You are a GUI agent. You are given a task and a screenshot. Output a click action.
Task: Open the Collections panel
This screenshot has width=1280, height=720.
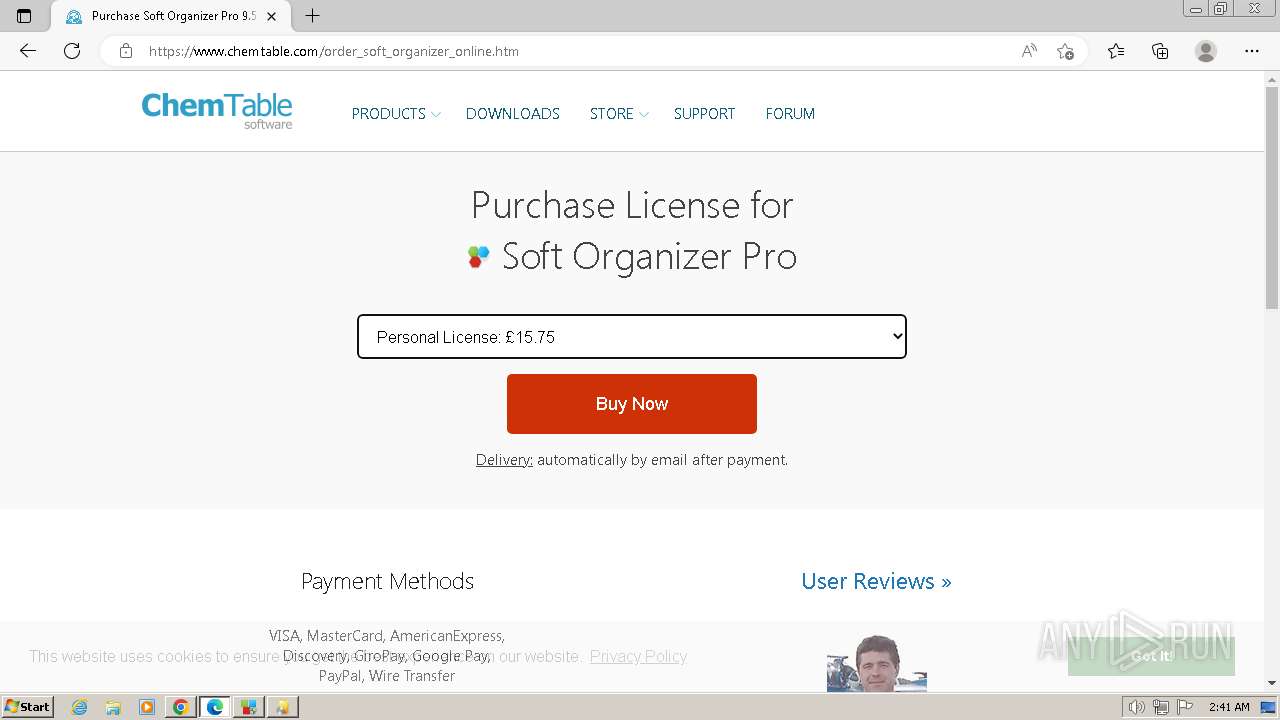pos(1160,51)
